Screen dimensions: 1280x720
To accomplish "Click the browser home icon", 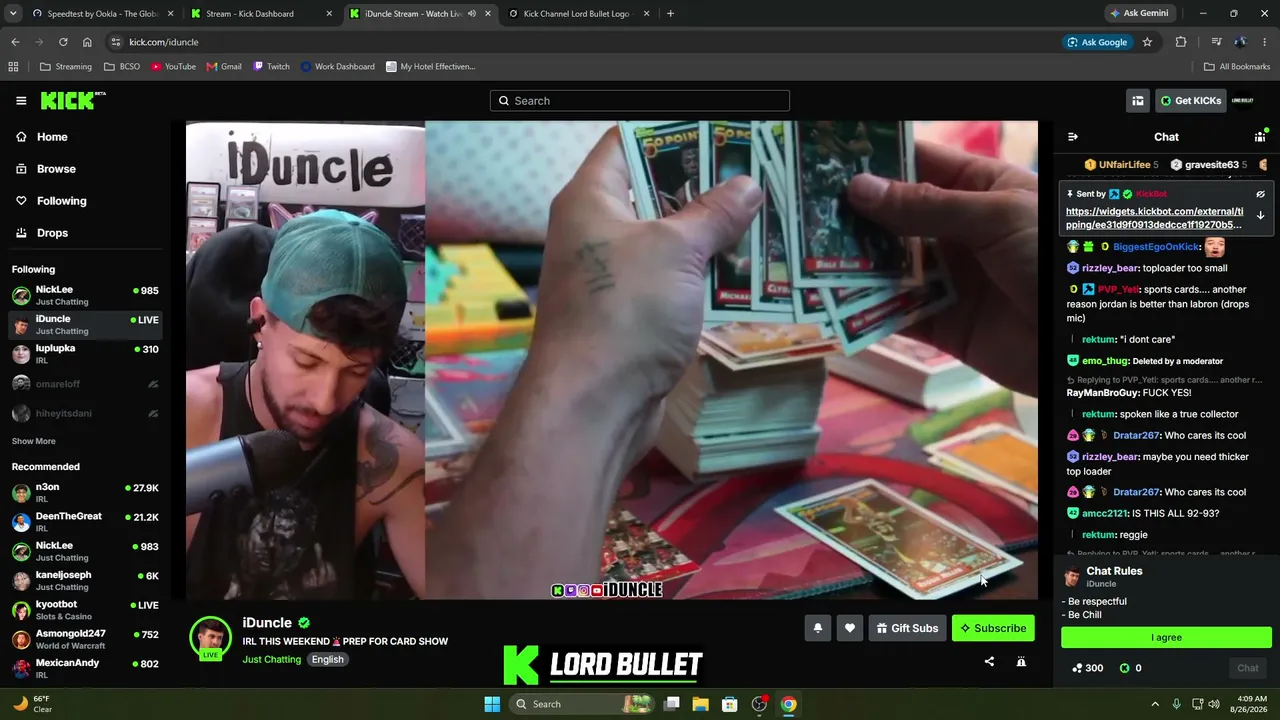I will tap(87, 42).
